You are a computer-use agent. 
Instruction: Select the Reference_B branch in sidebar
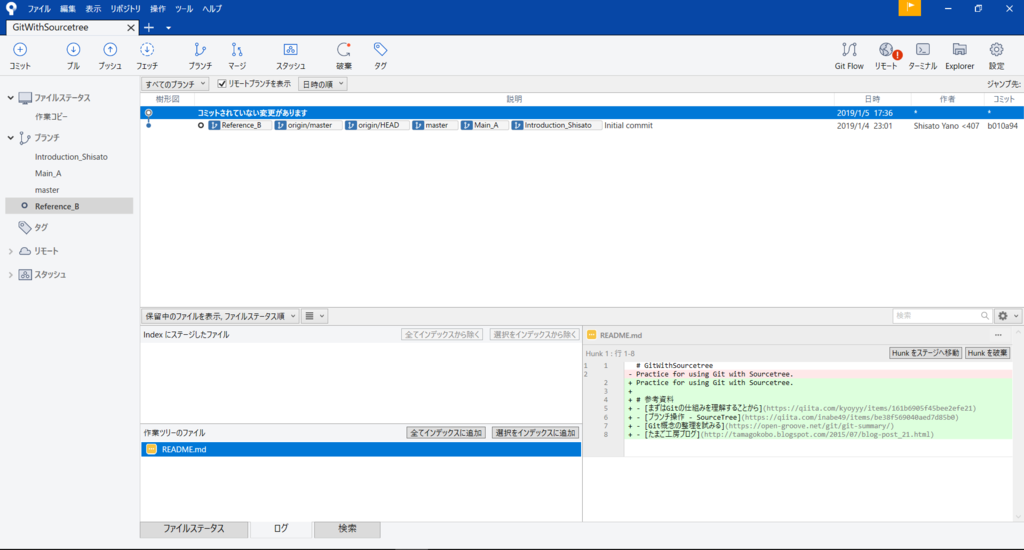tap(69, 206)
